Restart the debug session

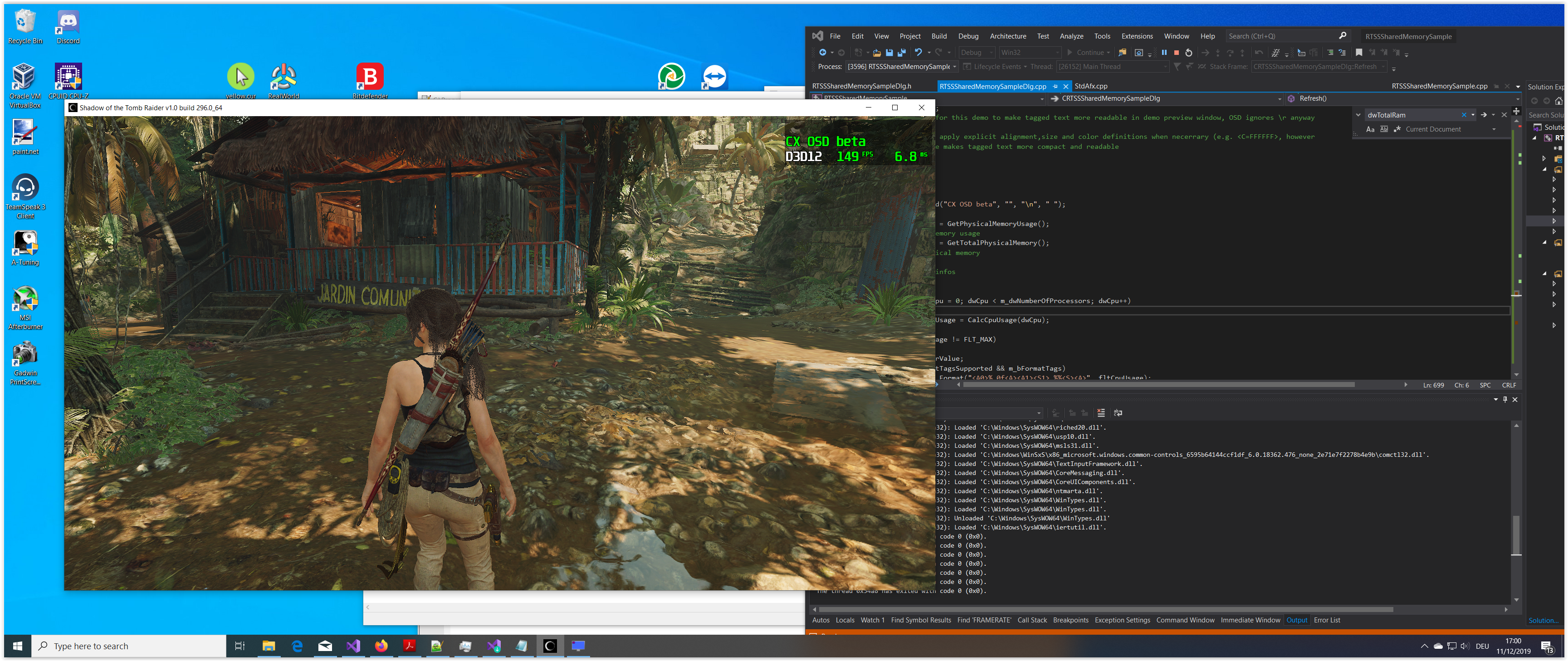point(1189,52)
